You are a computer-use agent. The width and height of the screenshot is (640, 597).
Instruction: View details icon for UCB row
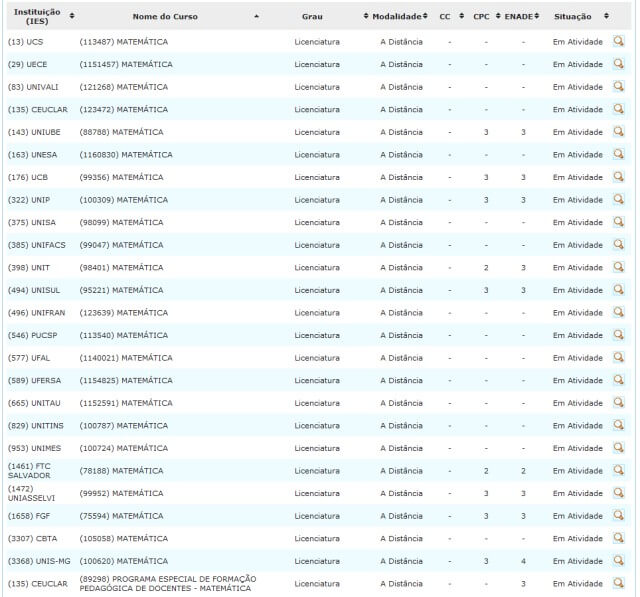tap(618, 177)
